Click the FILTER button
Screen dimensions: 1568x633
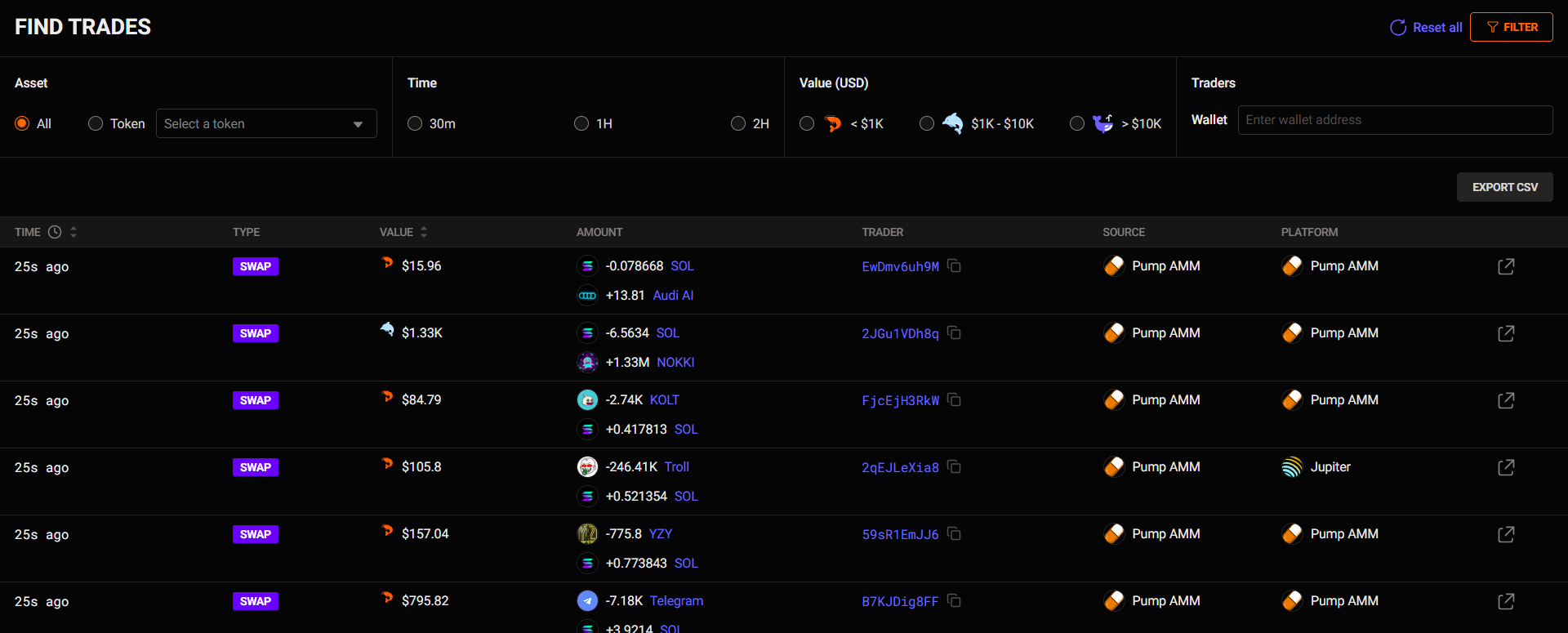click(x=1512, y=27)
